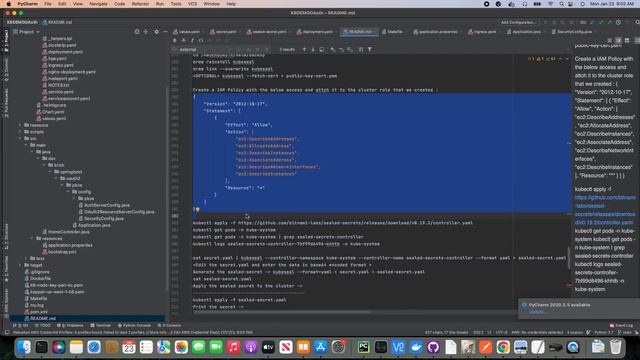The height and width of the screenshot is (360, 640).
Task: Collapse the resources folder under main
Action: [32, 238]
